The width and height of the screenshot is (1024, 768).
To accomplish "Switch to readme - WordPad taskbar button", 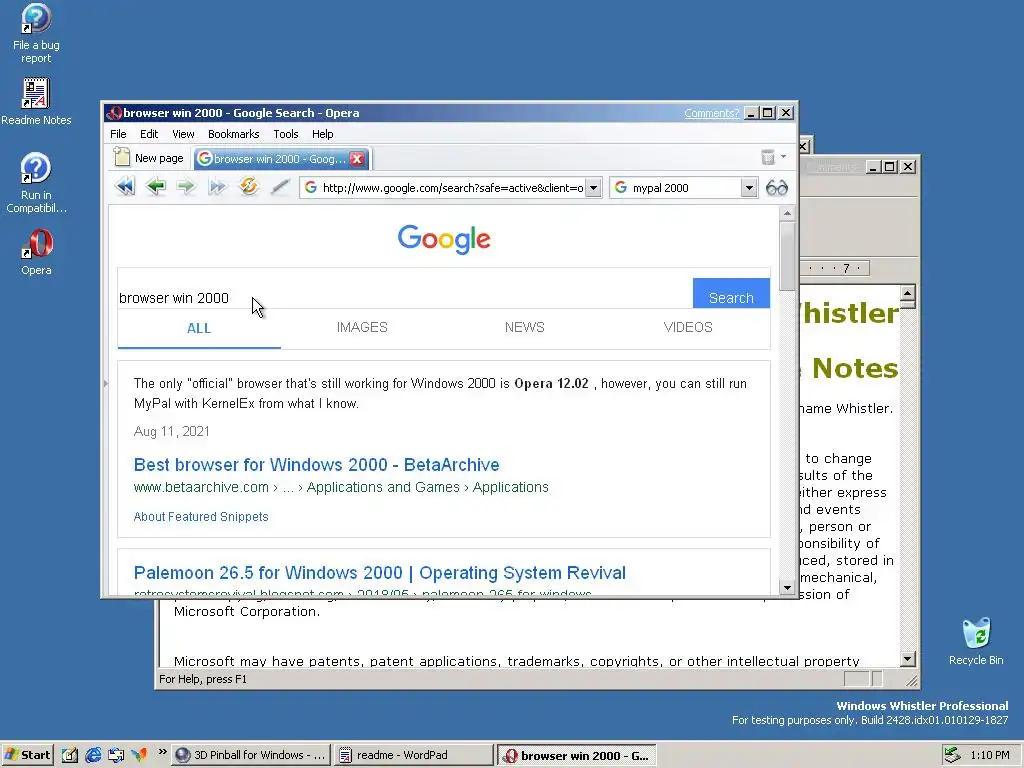I will tap(414, 755).
